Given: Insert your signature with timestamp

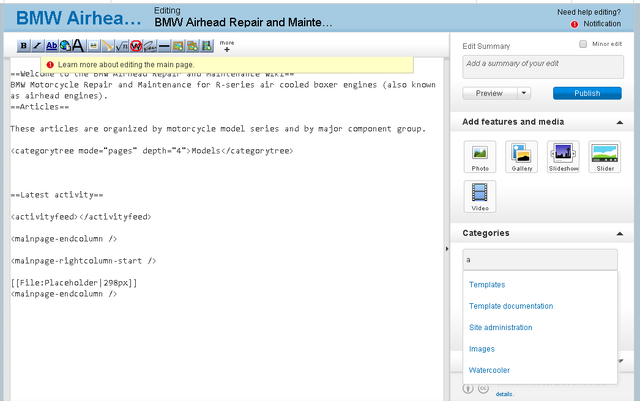Looking at the screenshot, I should click(150, 46).
